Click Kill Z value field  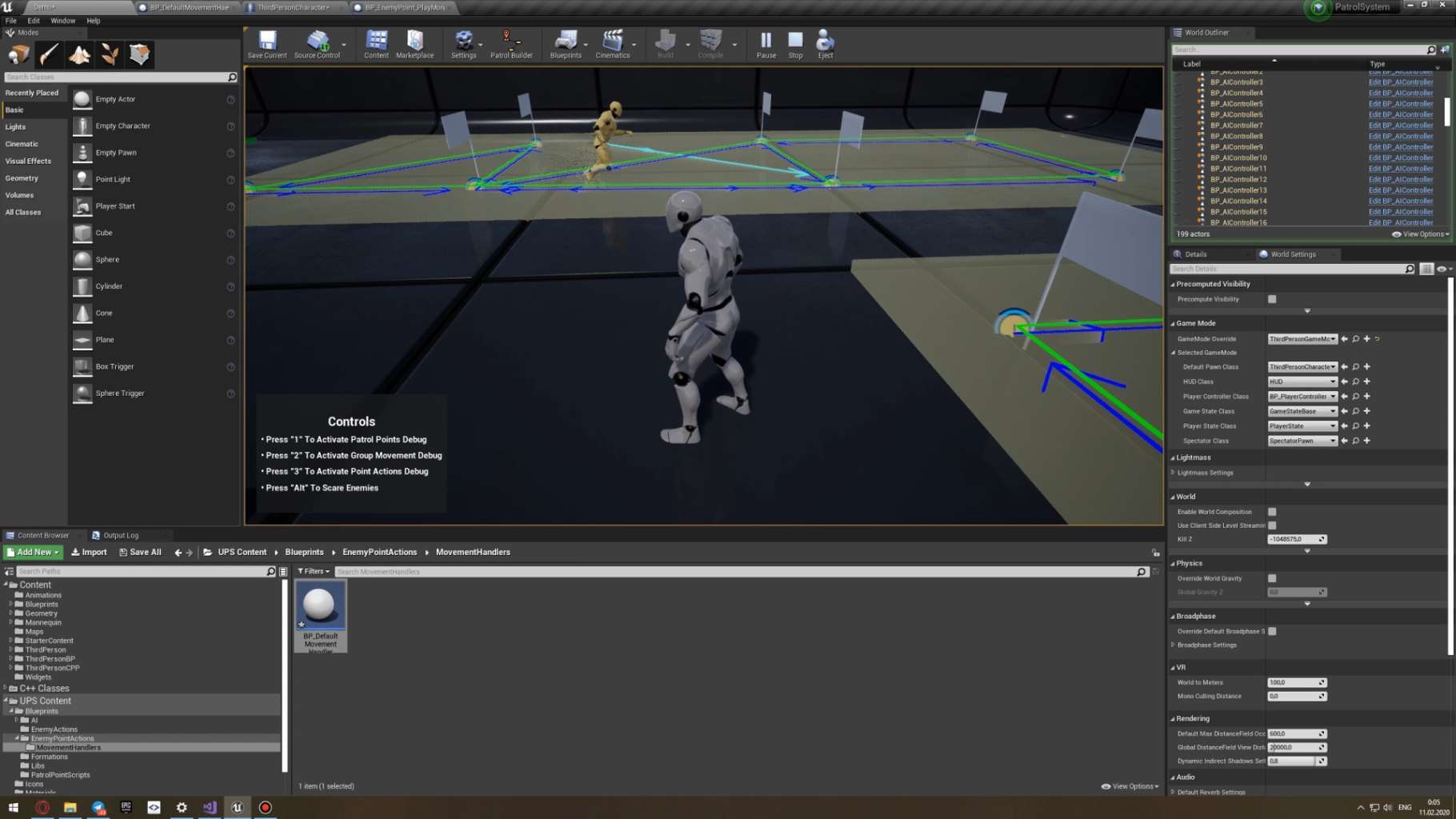click(1297, 539)
